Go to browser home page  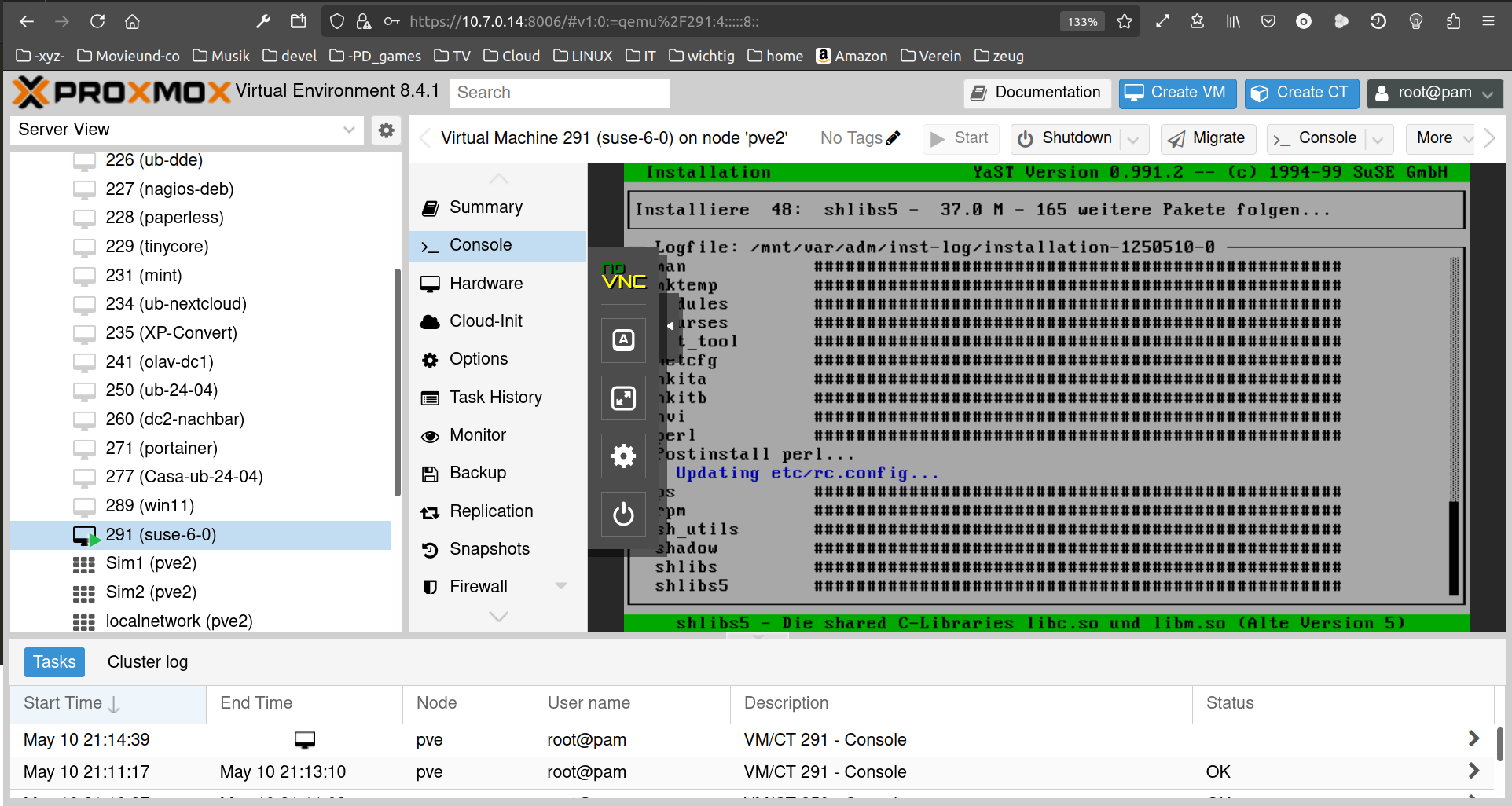[x=132, y=21]
